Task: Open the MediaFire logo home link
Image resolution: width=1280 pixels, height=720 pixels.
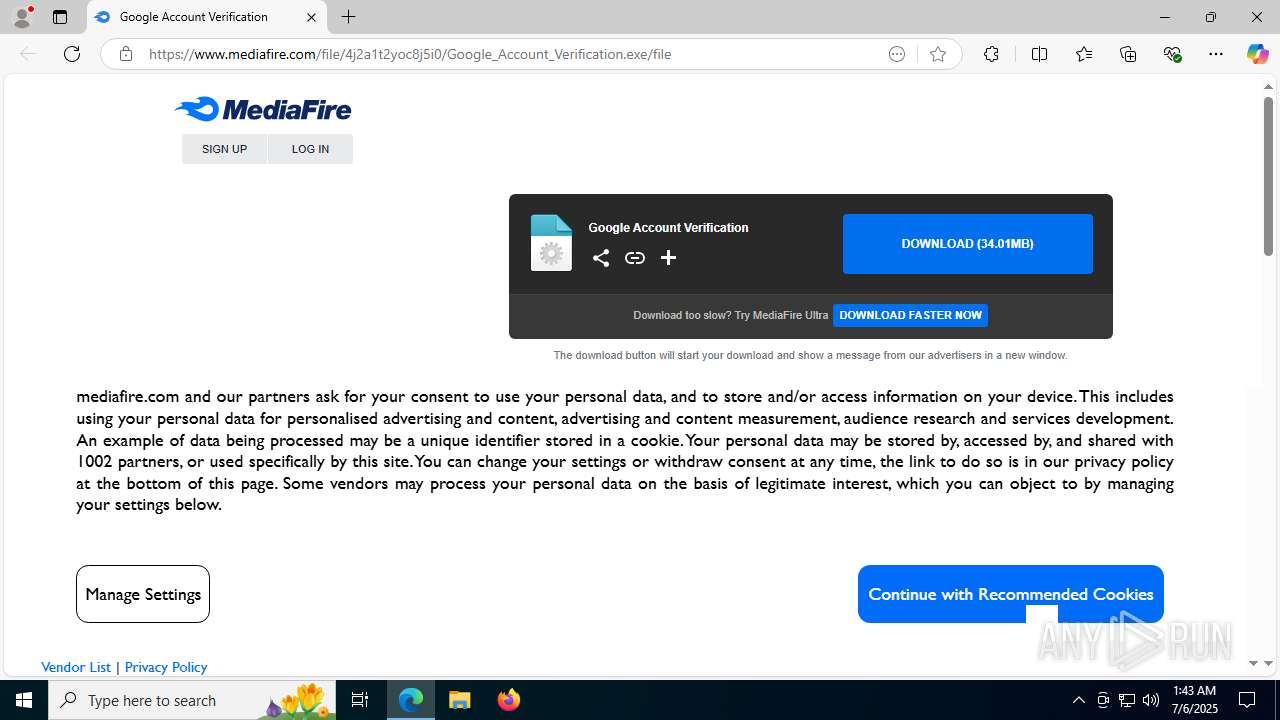Action: pos(263,109)
